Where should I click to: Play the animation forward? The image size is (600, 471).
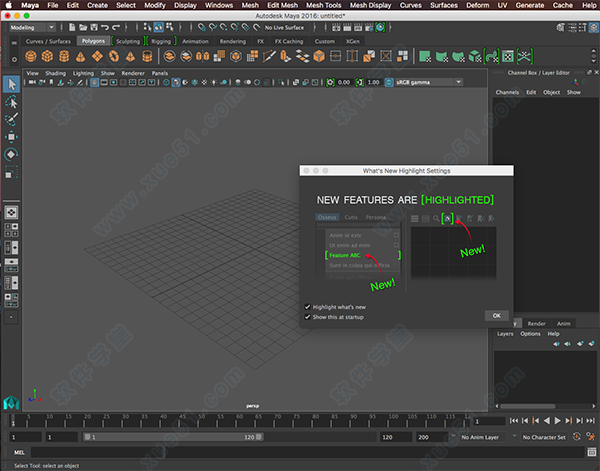coord(558,421)
